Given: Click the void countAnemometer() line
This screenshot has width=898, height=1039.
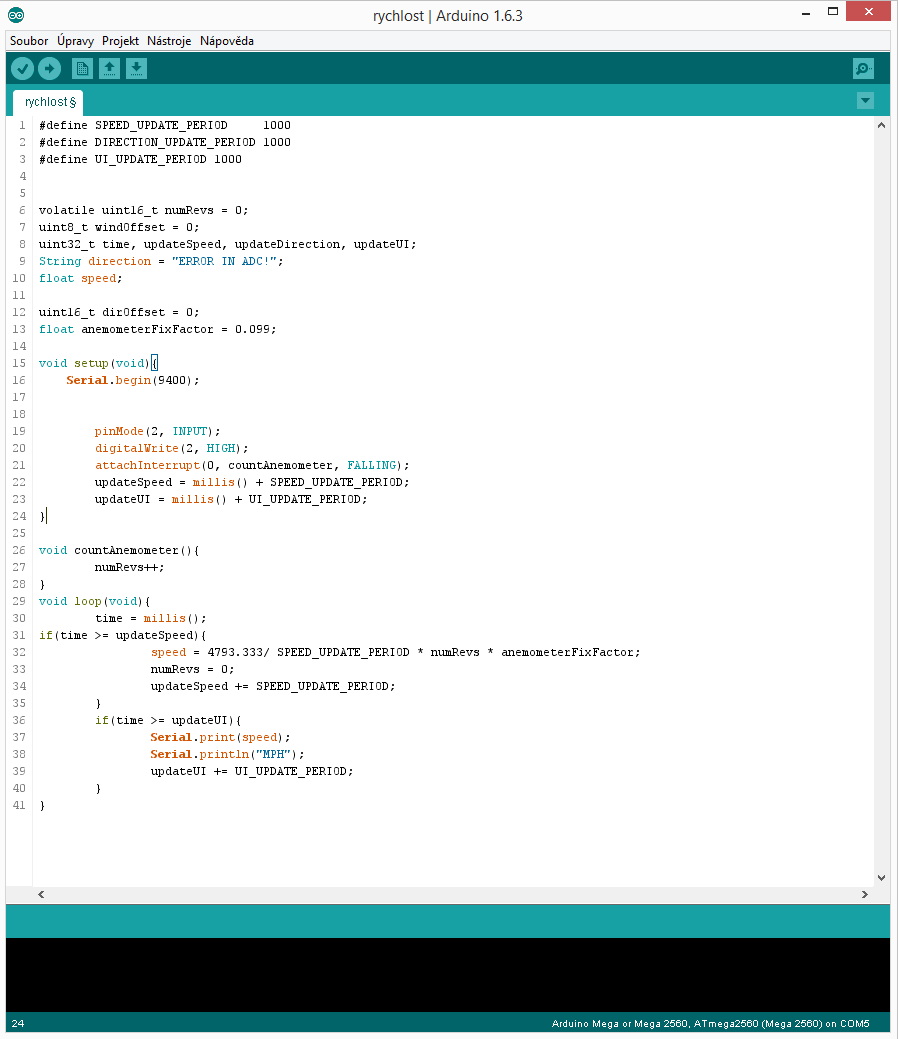Looking at the screenshot, I should point(119,551).
